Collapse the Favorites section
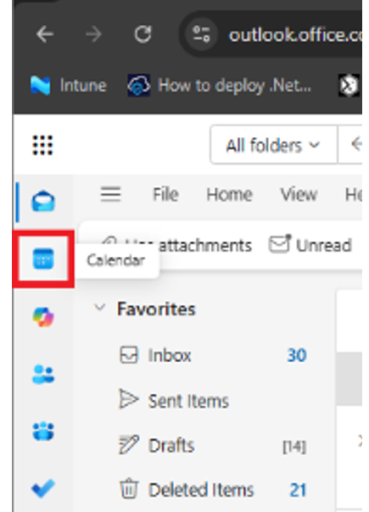369x512 pixels. coord(100,308)
